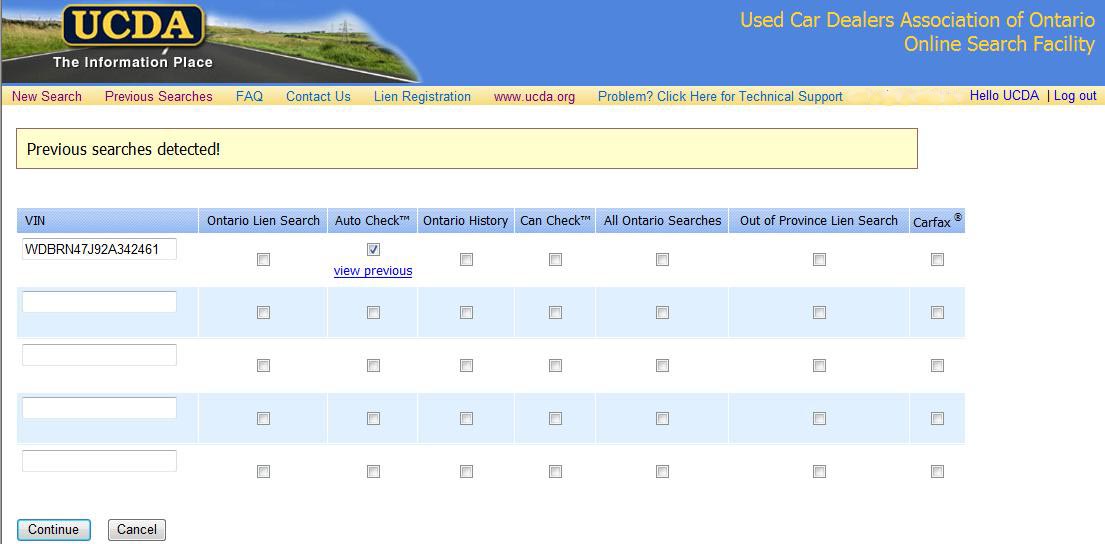The image size is (1105, 544).
Task: Check Ontario History in fifth row
Action: coord(466,471)
